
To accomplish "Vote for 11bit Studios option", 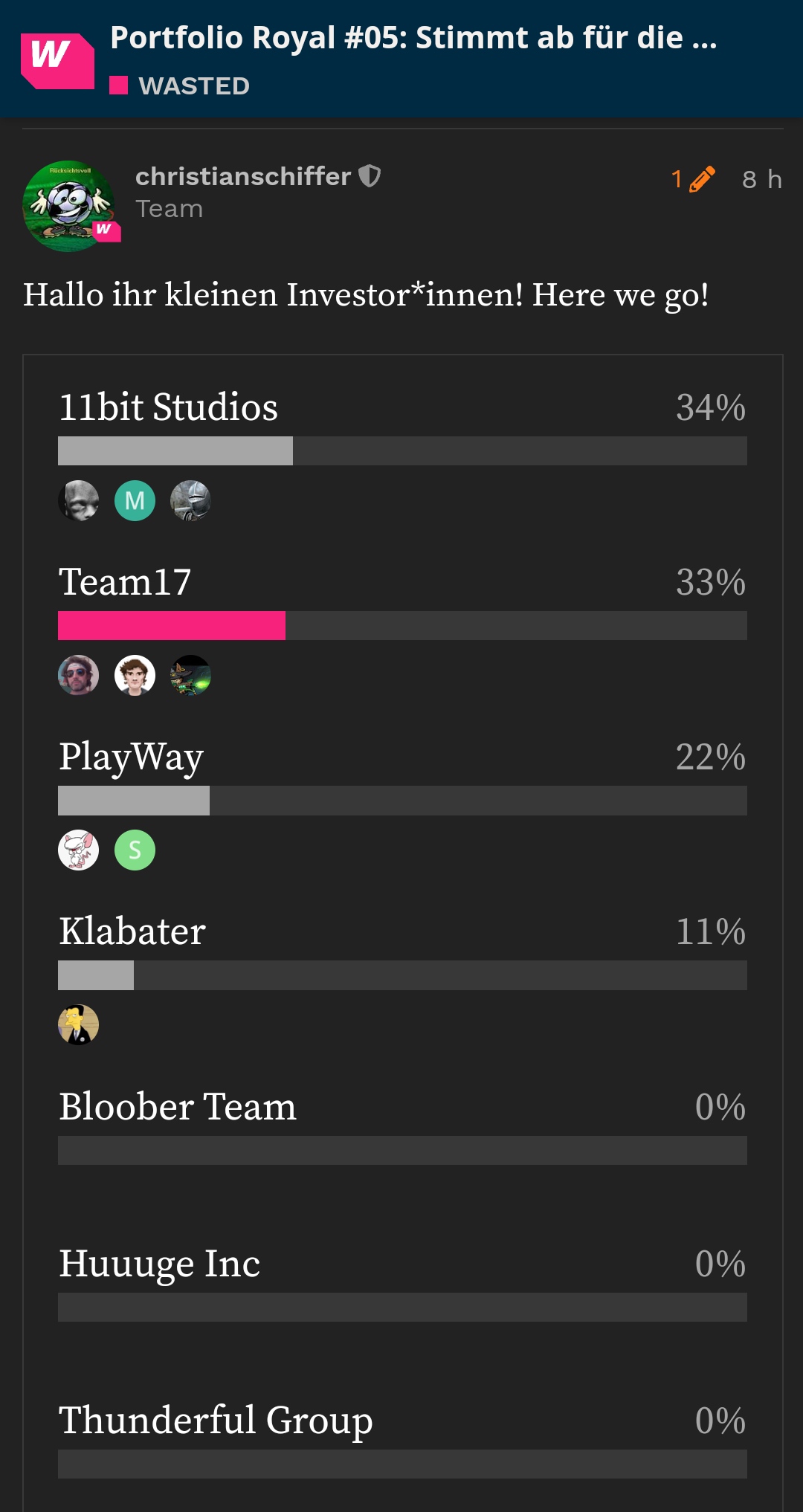I will tap(168, 407).
